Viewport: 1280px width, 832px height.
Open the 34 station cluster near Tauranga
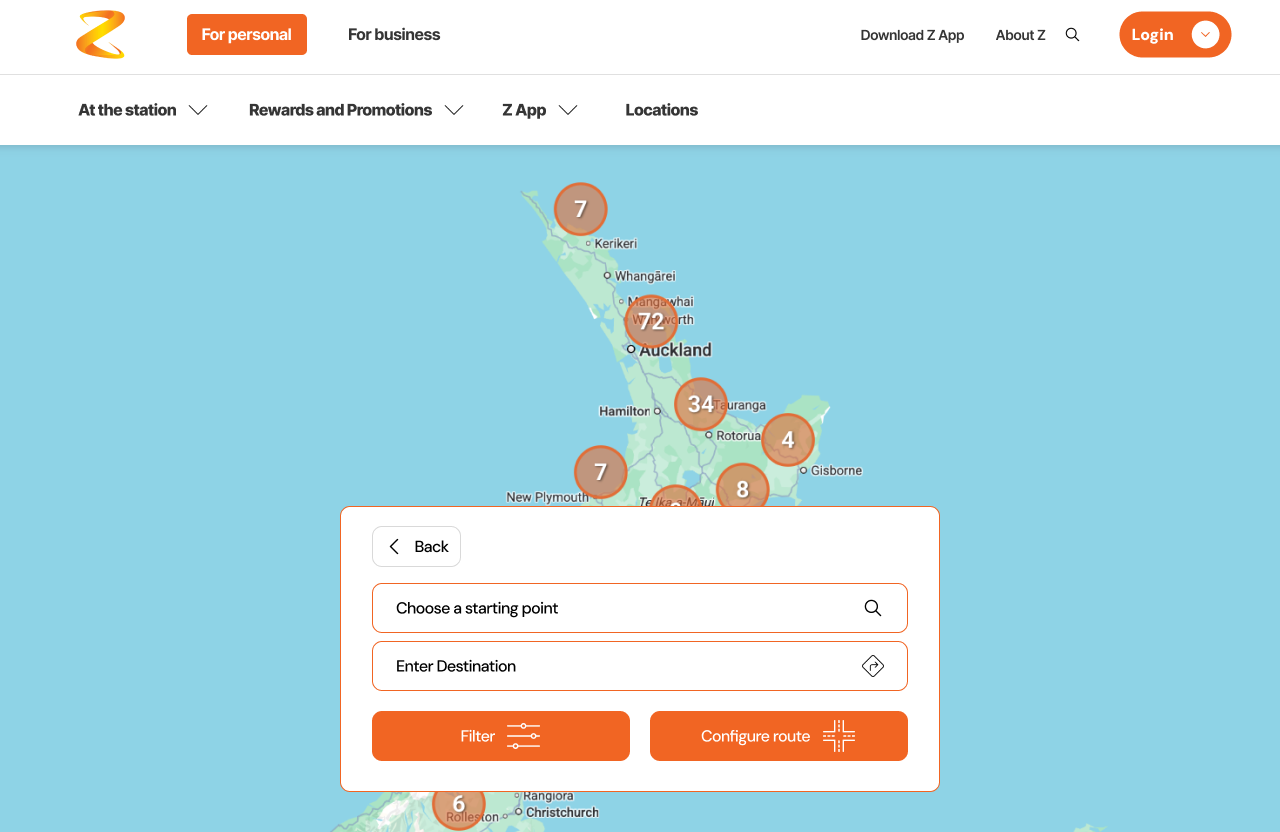coord(701,404)
